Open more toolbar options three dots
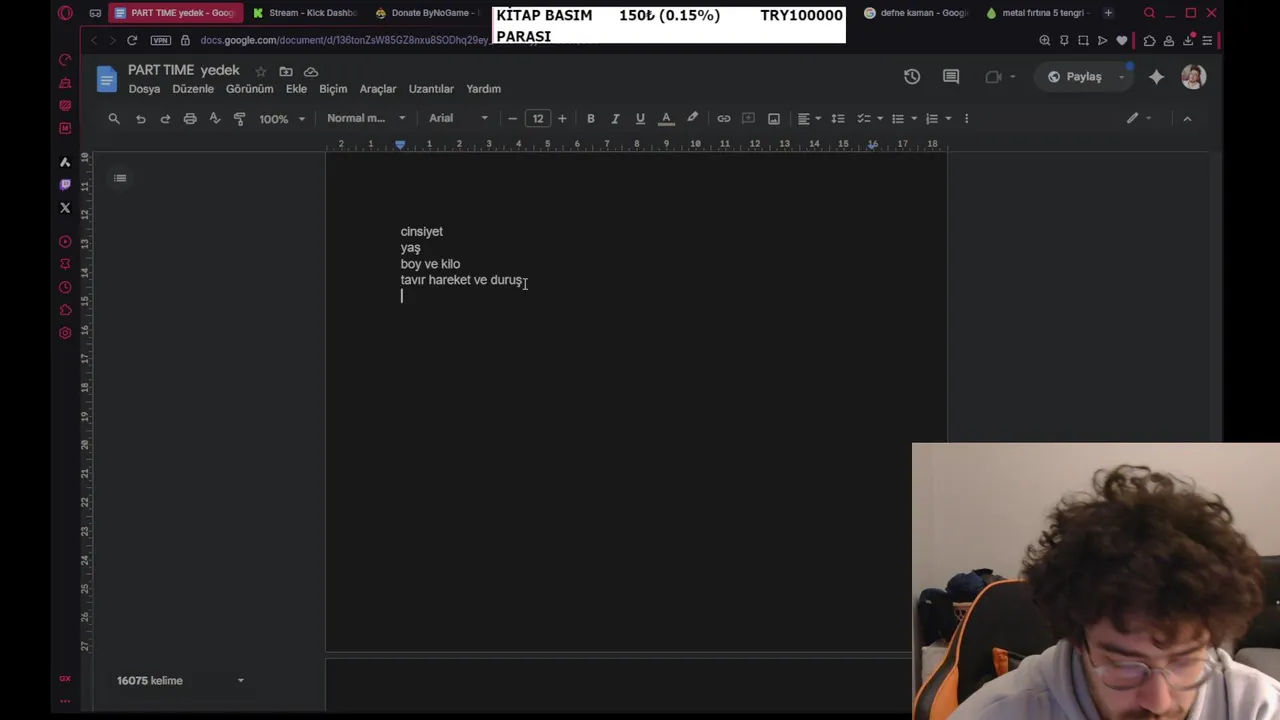This screenshot has width=1280, height=720. 966,118
